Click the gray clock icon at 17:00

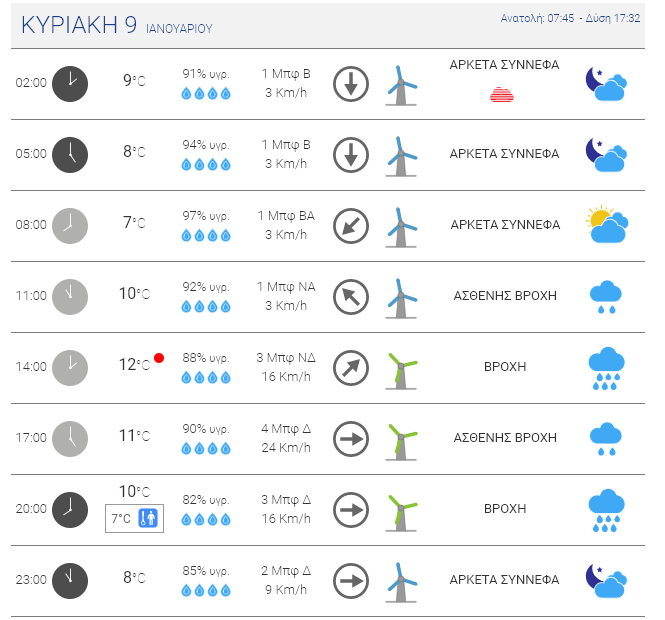[70, 439]
